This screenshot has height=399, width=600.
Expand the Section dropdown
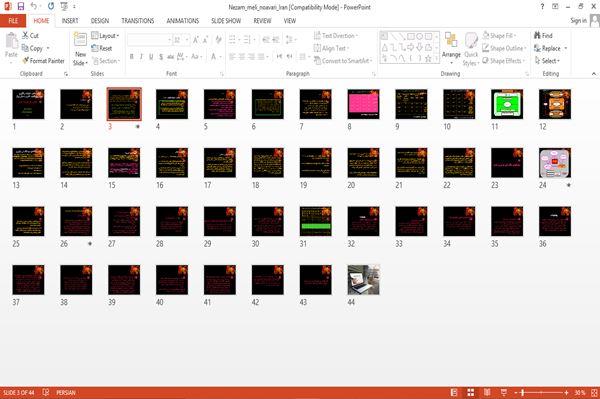106,61
